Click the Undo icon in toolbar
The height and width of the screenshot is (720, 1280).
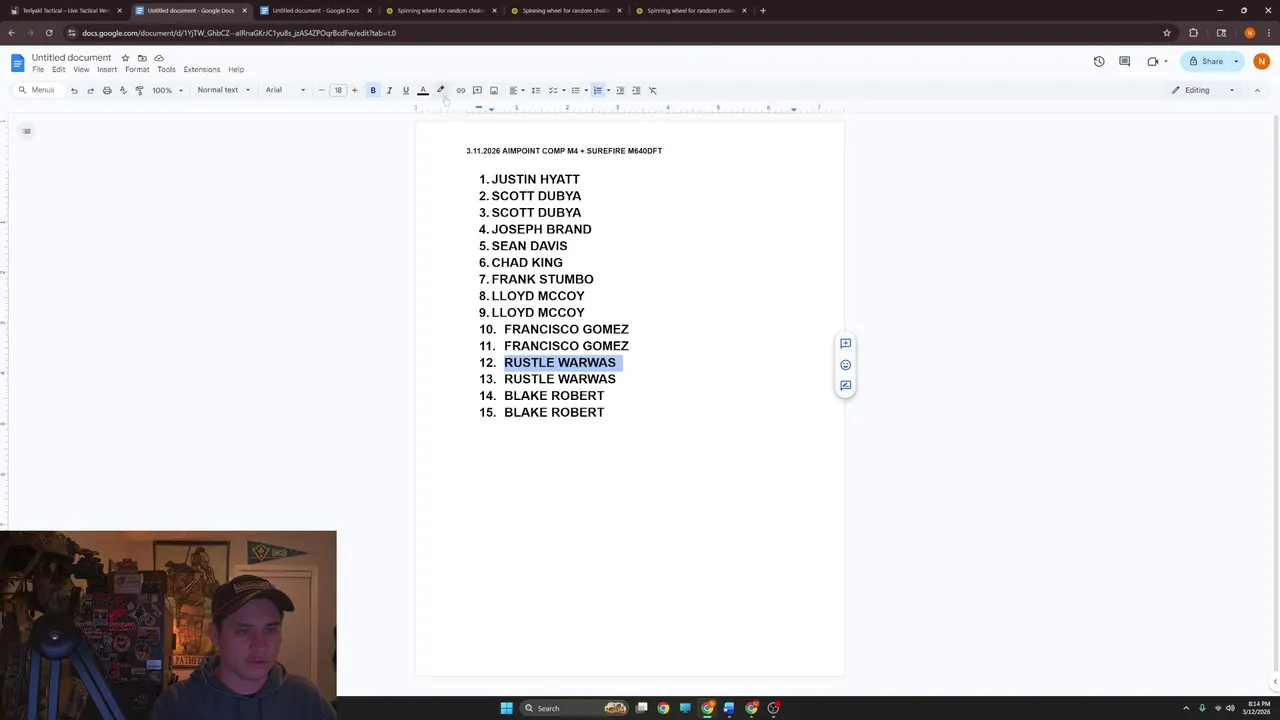74,90
